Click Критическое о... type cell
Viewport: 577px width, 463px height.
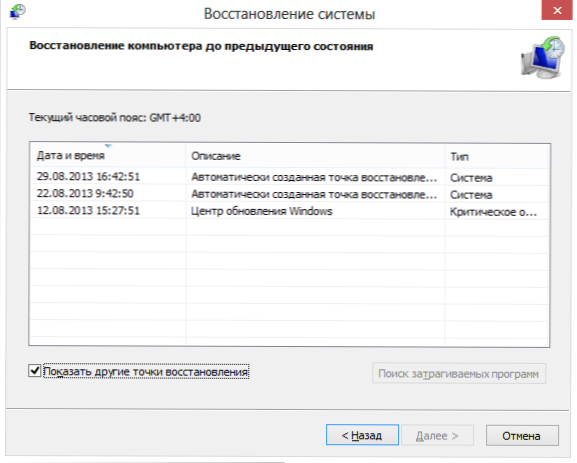493,212
